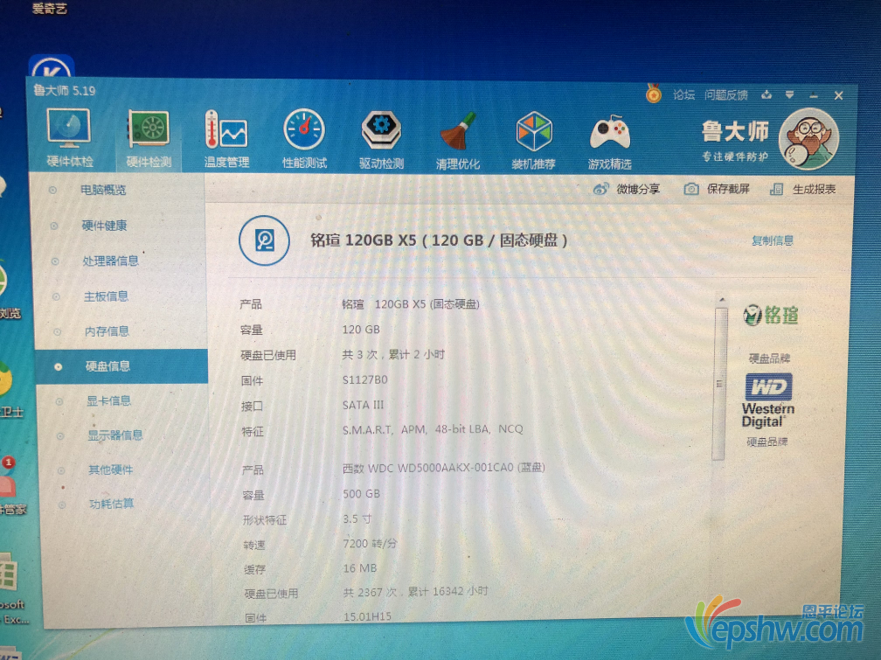Open 温度管理 temperature management
Viewport: 881px width, 660px height.
point(226,139)
